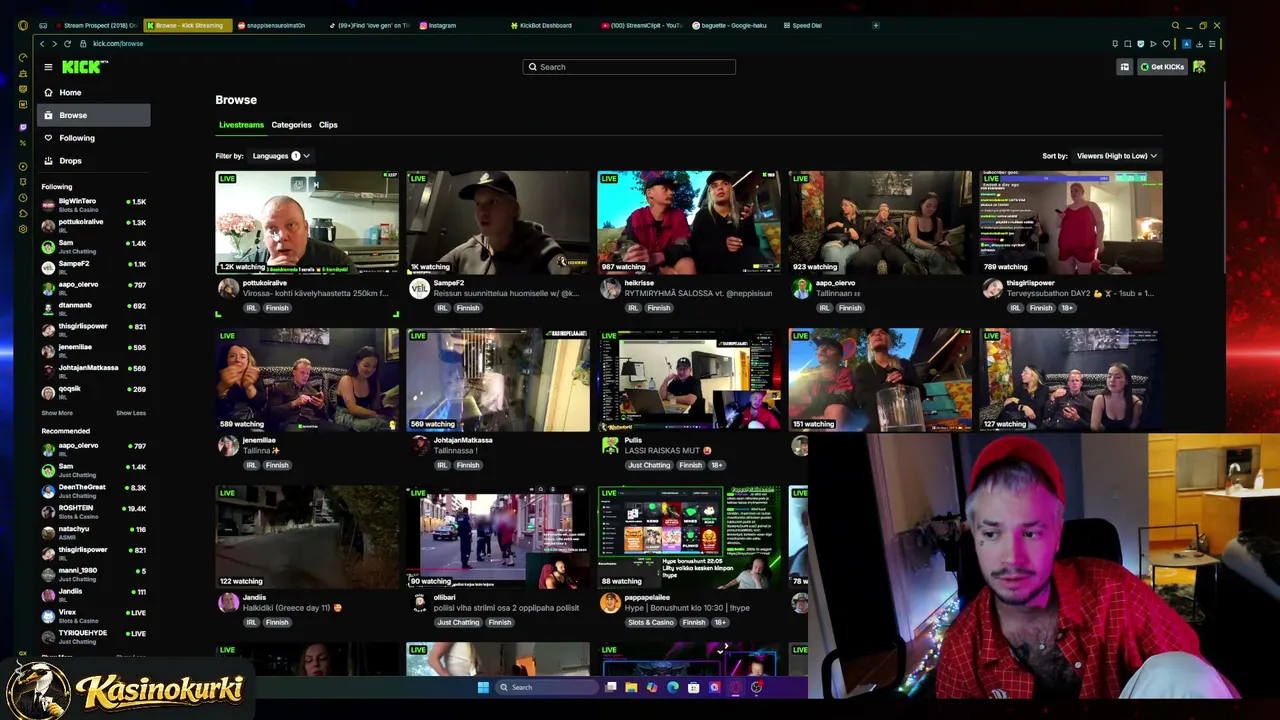This screenshot has width=1280, height=720.
Task: Click Show Less under Following list
Action: (131, 413)
